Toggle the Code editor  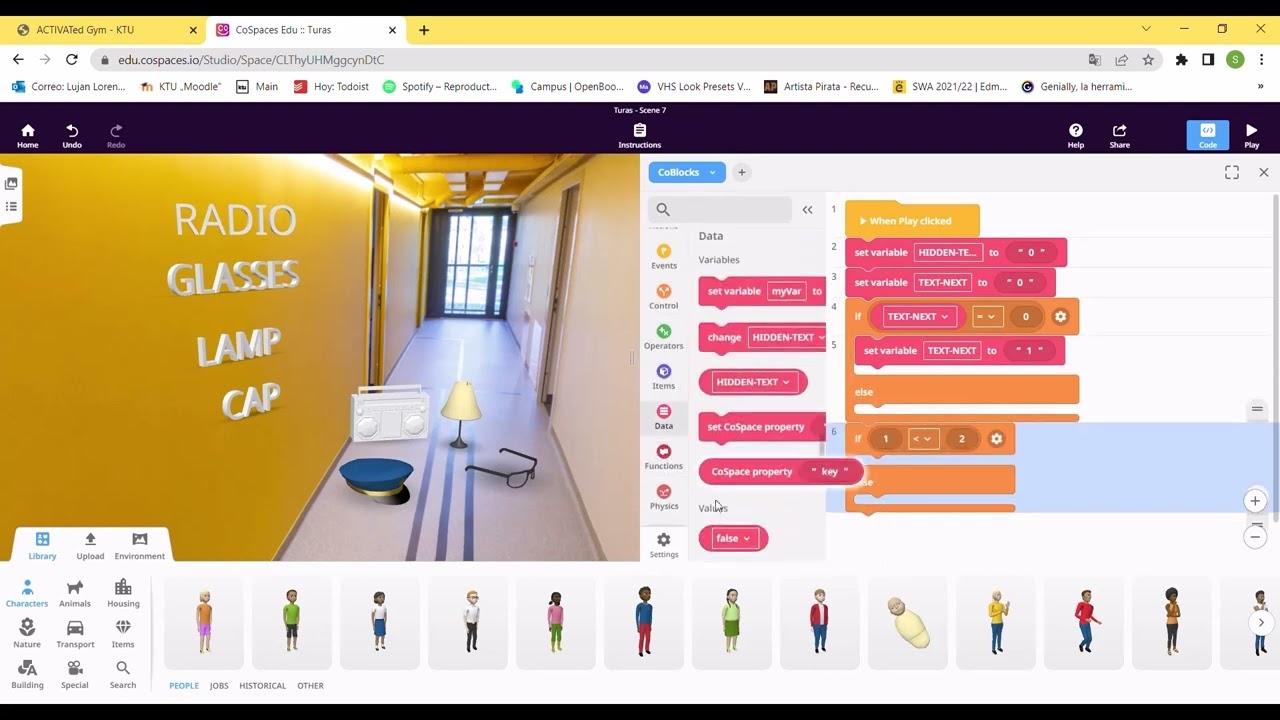click(1208, 136)
